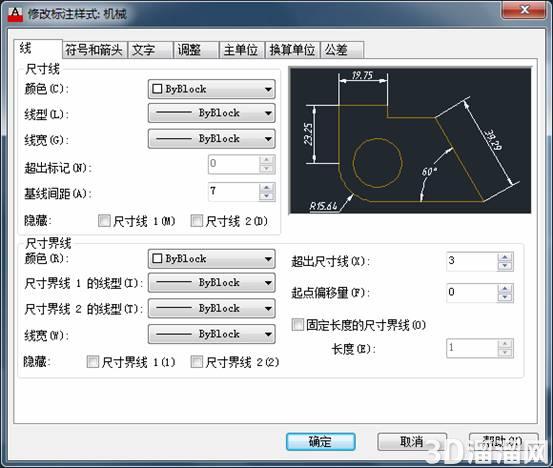Open the 尺寸线 颜色(C) dropdown
Image resolution: width=553 pixels, height=468 pixels.
point(212,89)
